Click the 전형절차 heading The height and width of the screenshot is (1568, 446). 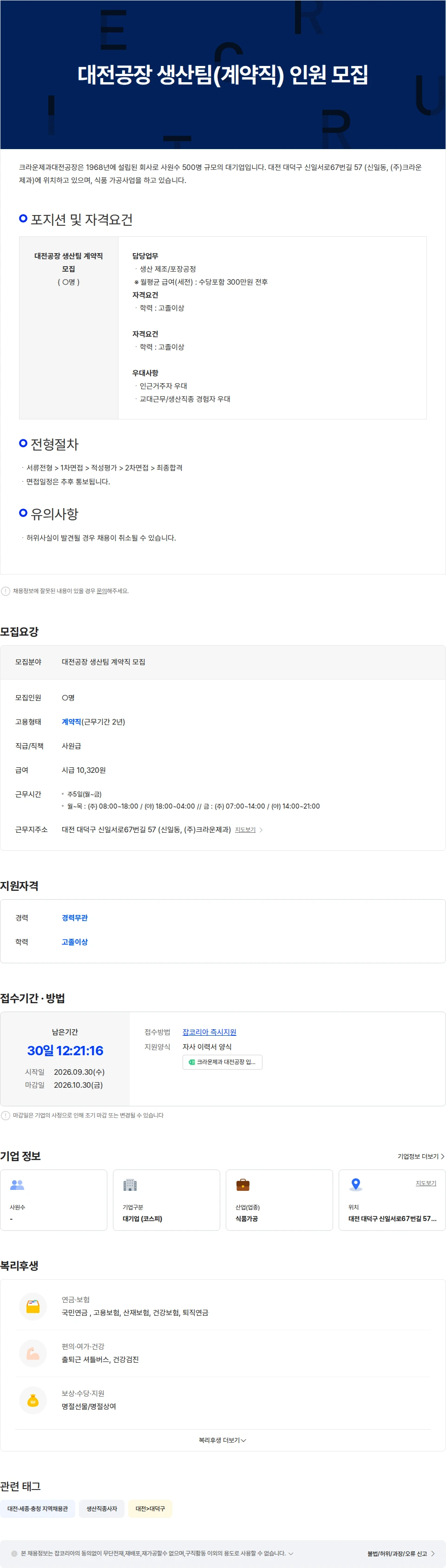pyautogui.click(x=55, y=444)
